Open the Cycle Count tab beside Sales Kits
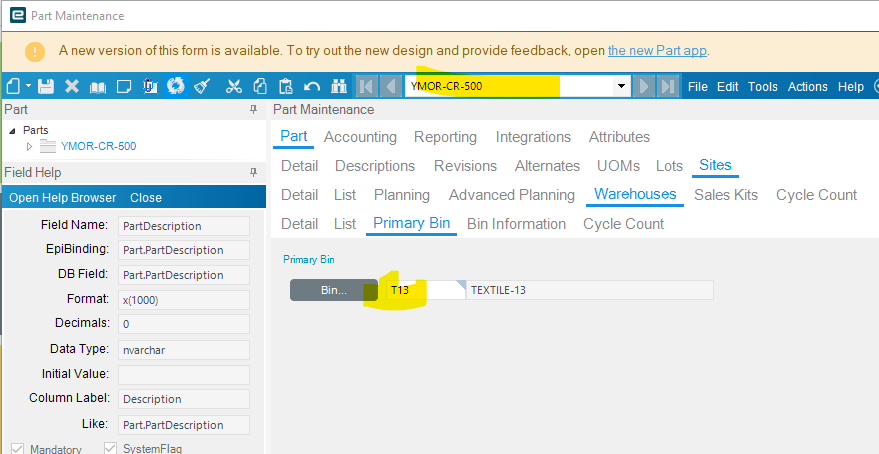 (x=816, y=195)
